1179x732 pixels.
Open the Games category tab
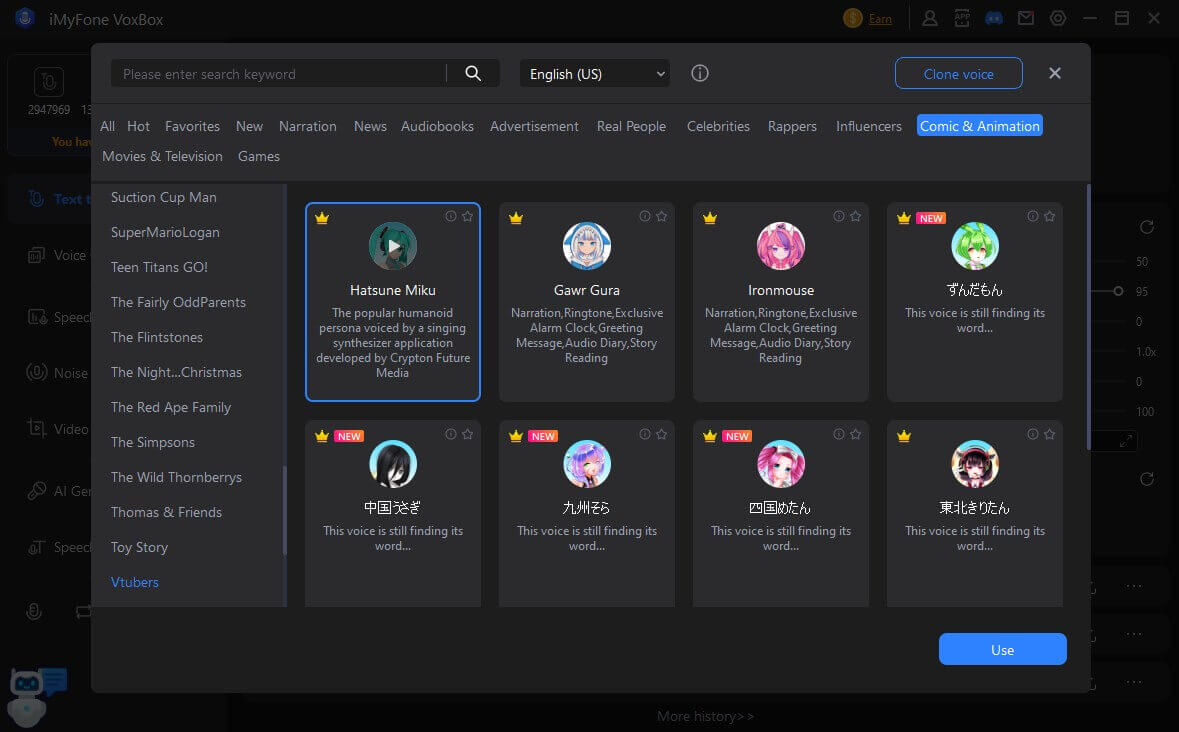point(259,156)
